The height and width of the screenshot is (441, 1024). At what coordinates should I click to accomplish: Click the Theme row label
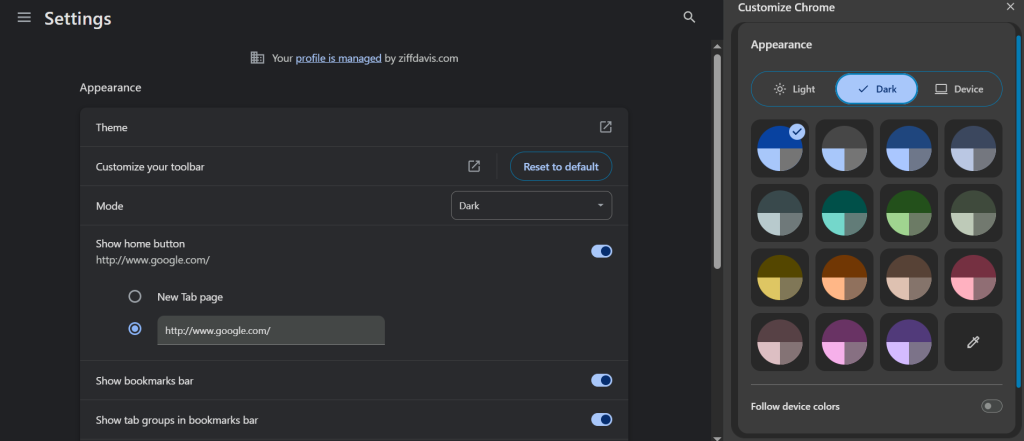point(112,127)
